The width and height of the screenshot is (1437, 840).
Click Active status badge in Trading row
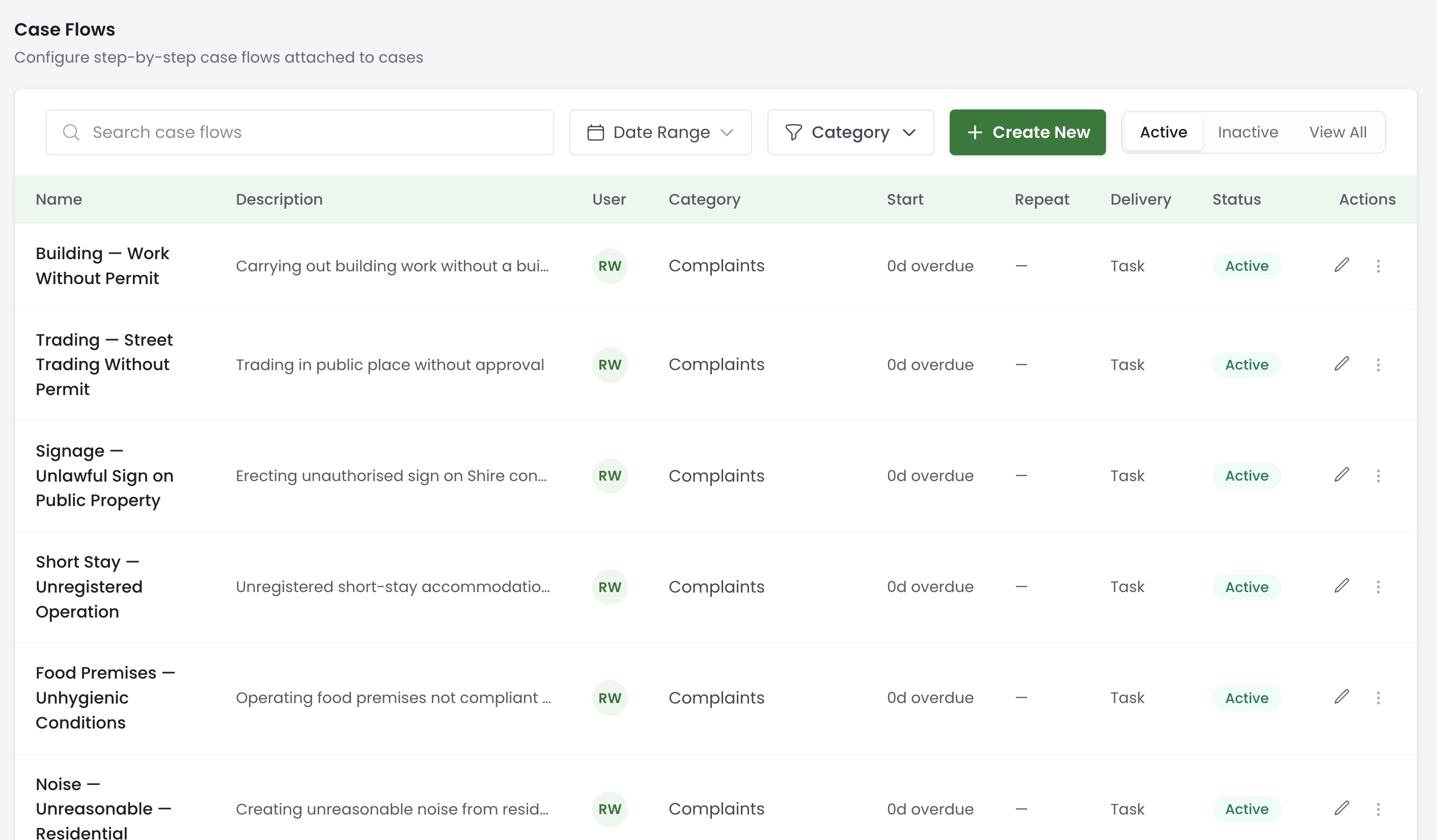pyautogui.click(x=1247, y=365)
